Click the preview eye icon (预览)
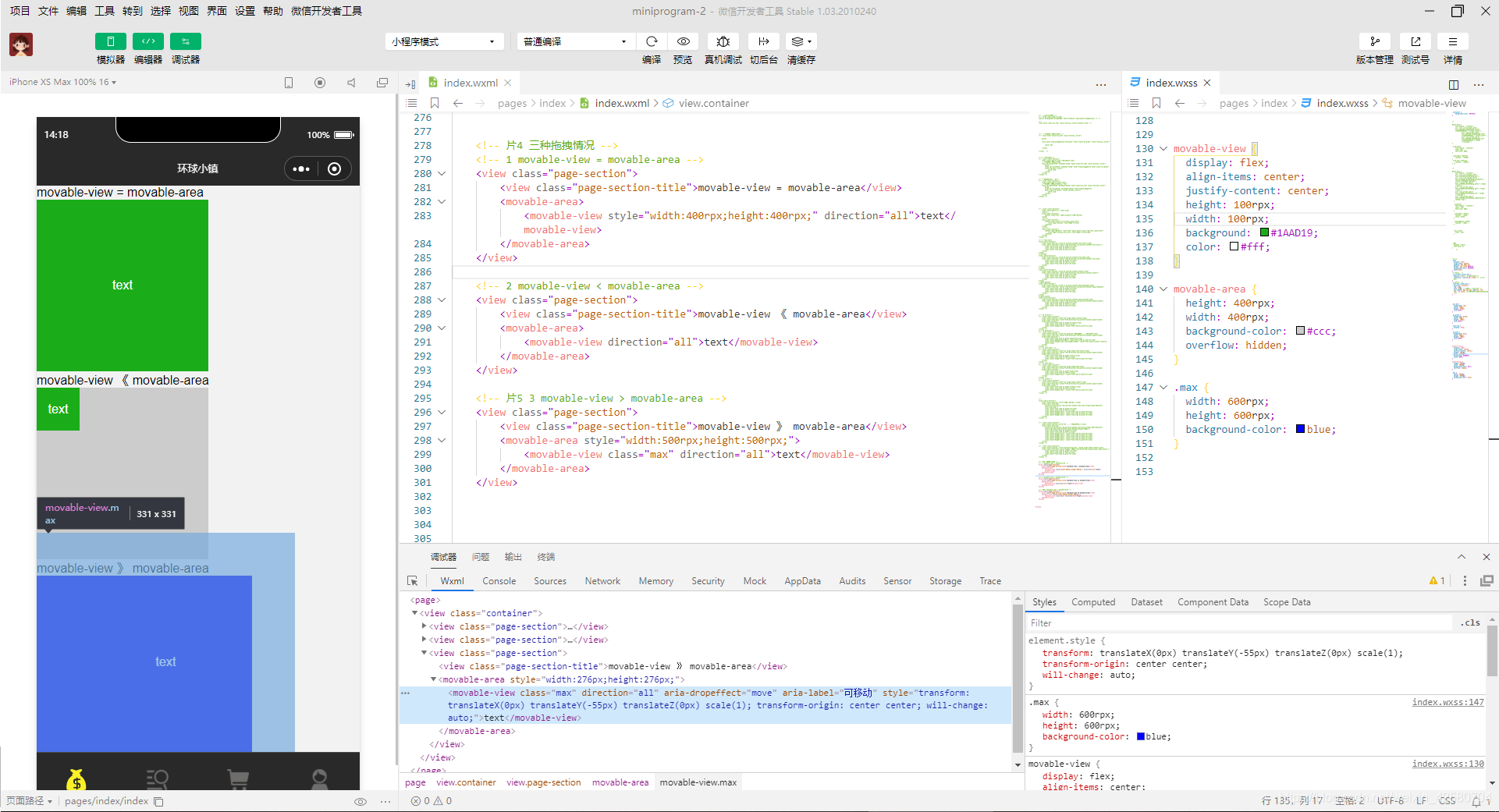Screen dimensions: 1499x812 pos(683,41)
